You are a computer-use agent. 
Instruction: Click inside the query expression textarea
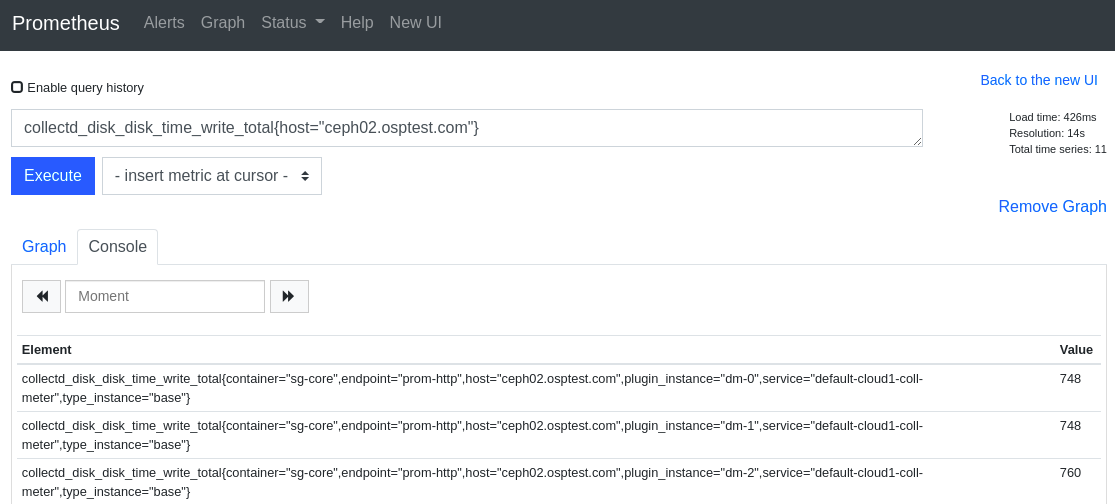[x=466, y=128]
